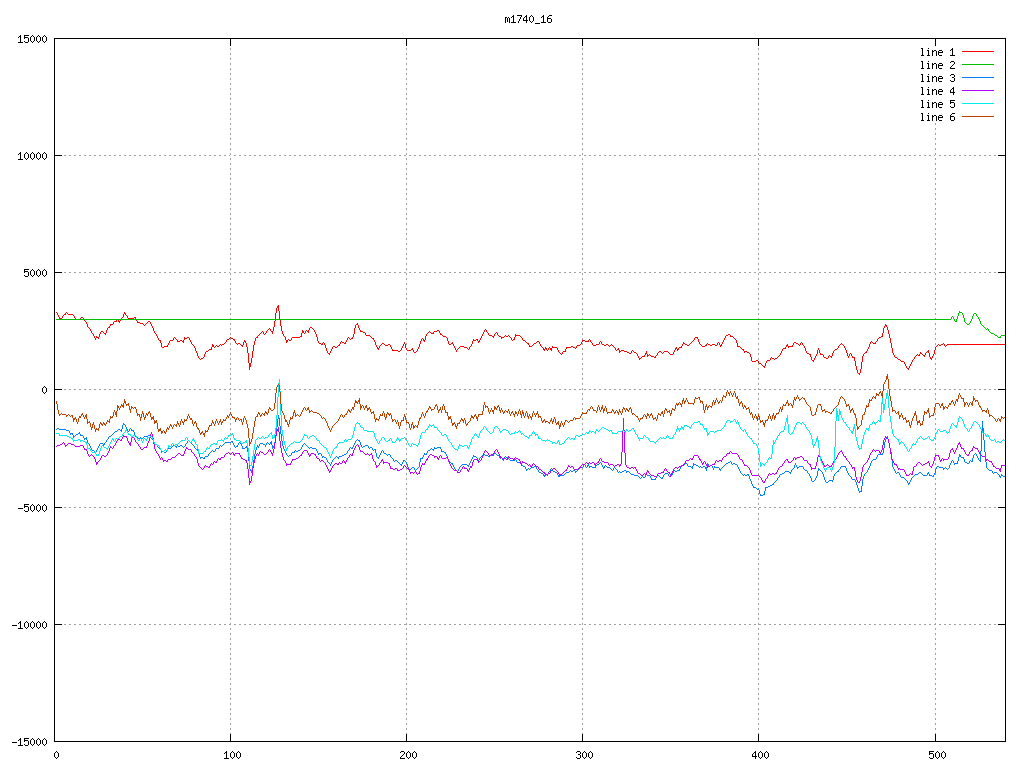Click the 15000 y-axis tick label

coord(31,39)
